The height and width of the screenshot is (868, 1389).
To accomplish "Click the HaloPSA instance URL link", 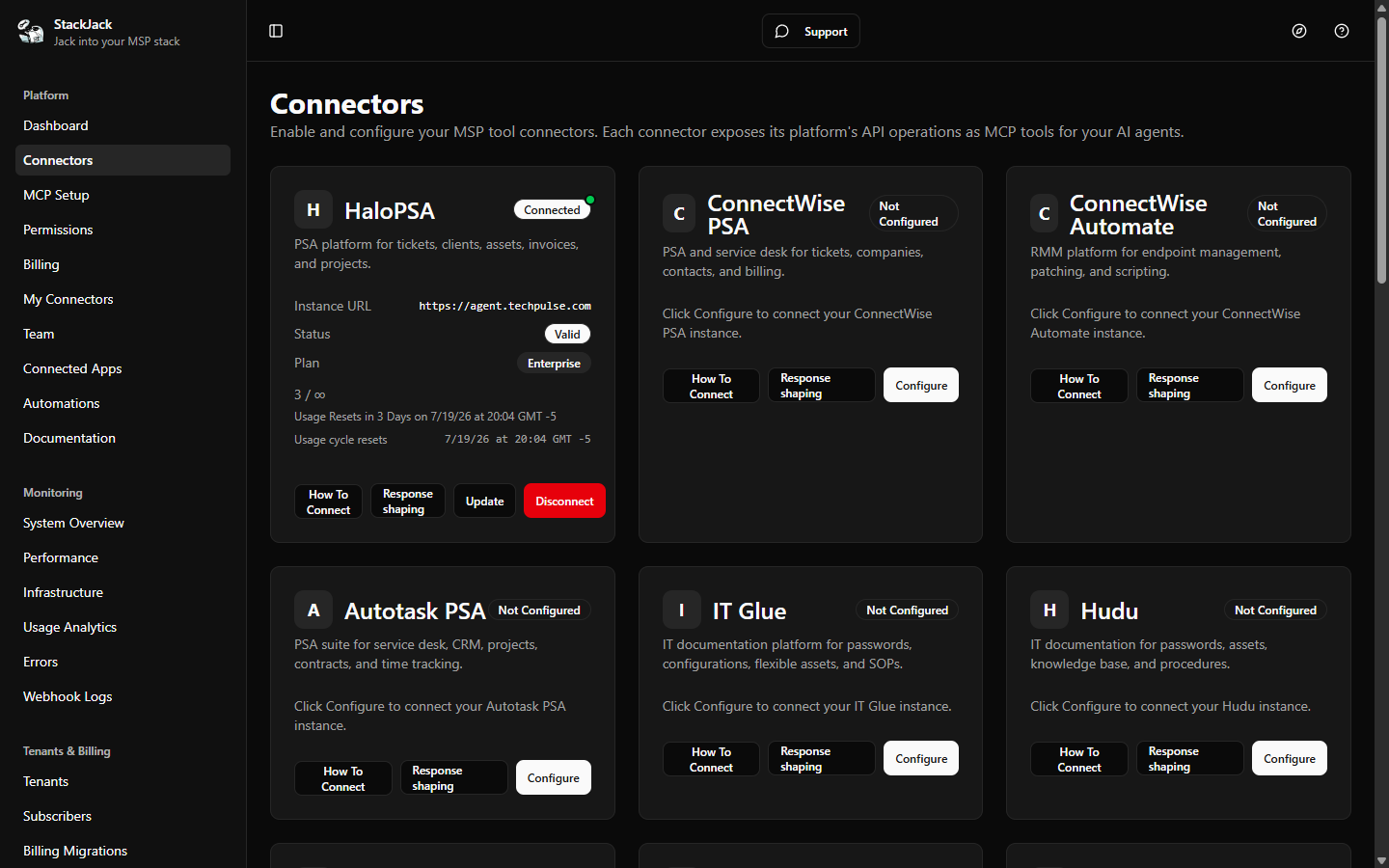I will point(504,306).
